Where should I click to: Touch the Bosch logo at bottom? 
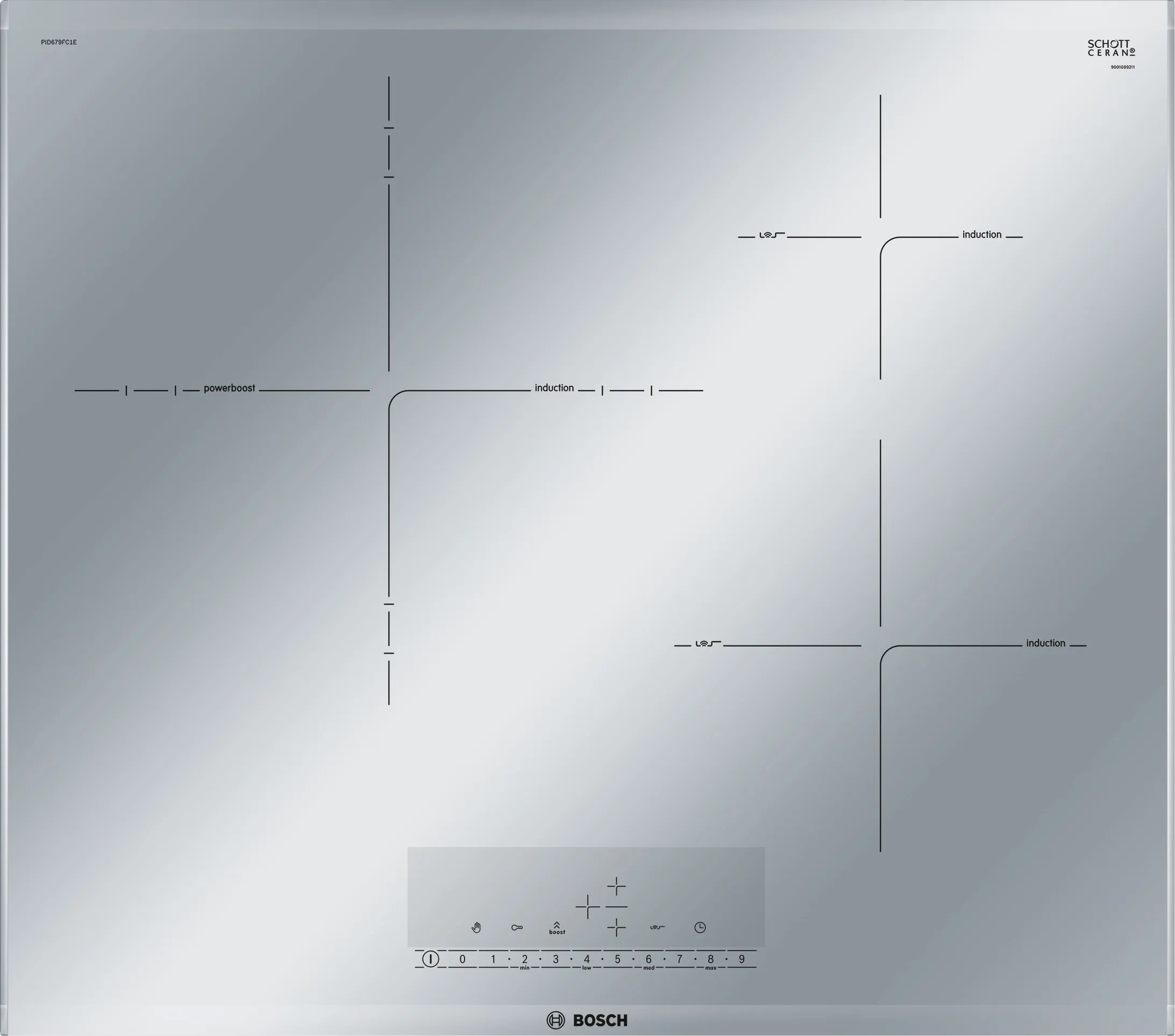[587, 1020]
